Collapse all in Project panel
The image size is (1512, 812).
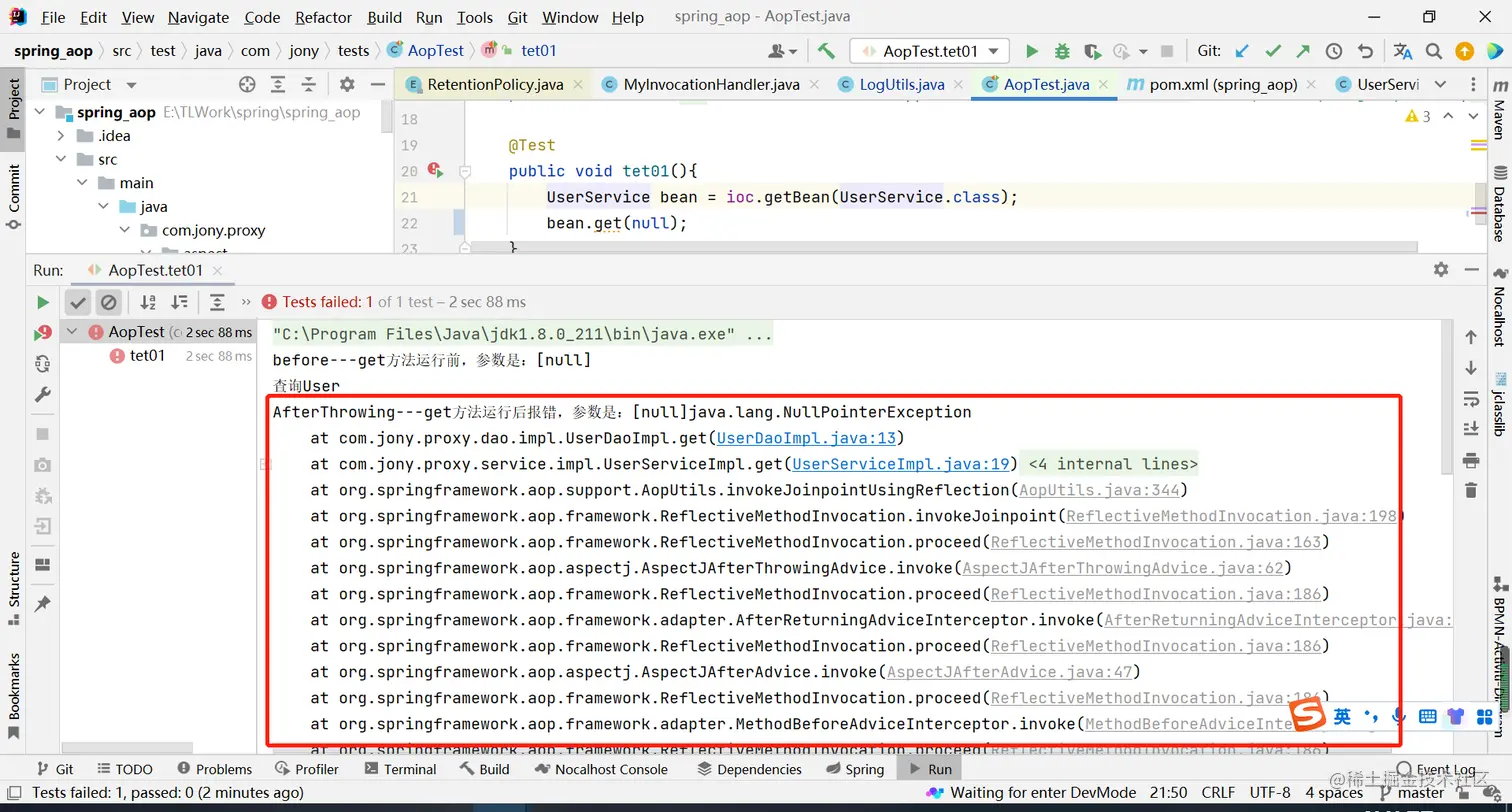point(309,84)
